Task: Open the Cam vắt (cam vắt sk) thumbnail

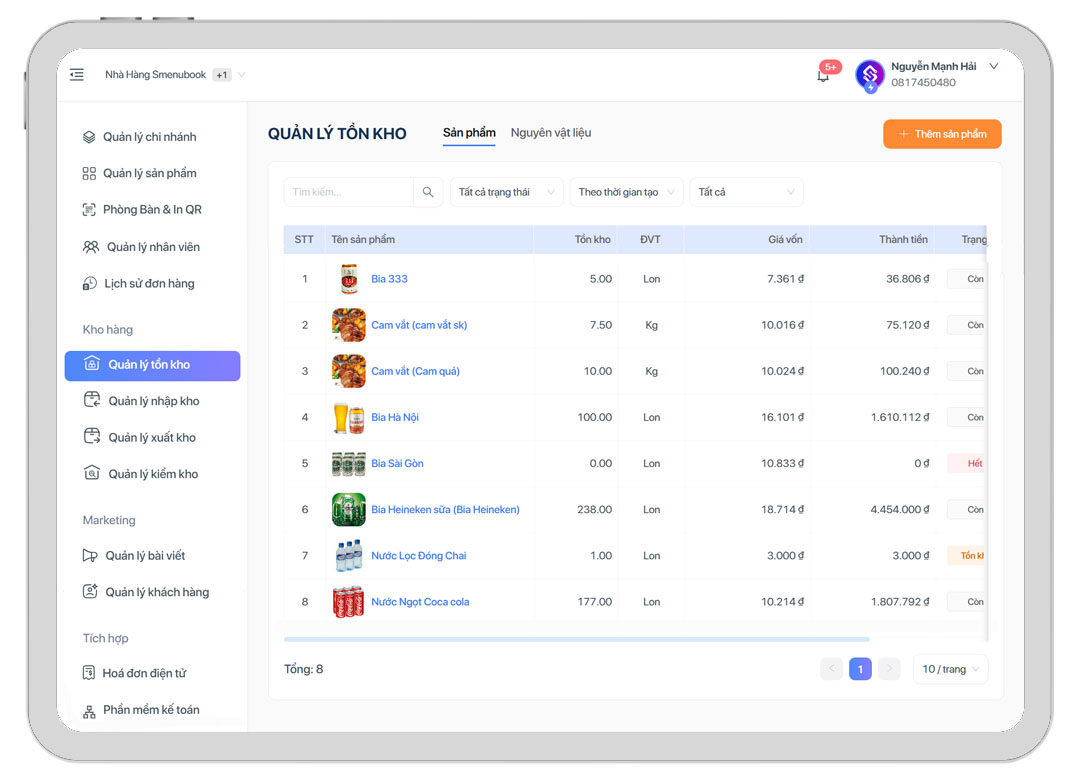Action: pos(349,325)
